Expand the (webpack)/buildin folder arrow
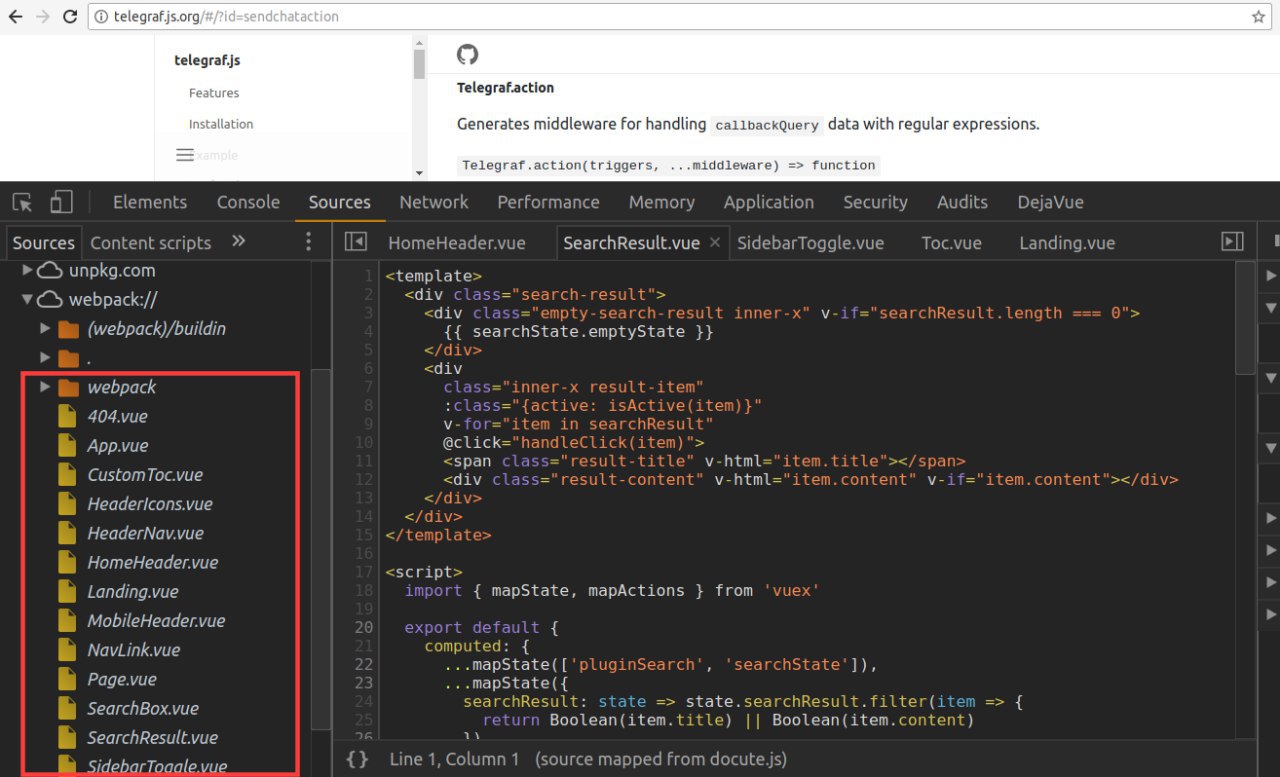Screen dimensions: 1280x777 tap(45, 328)
